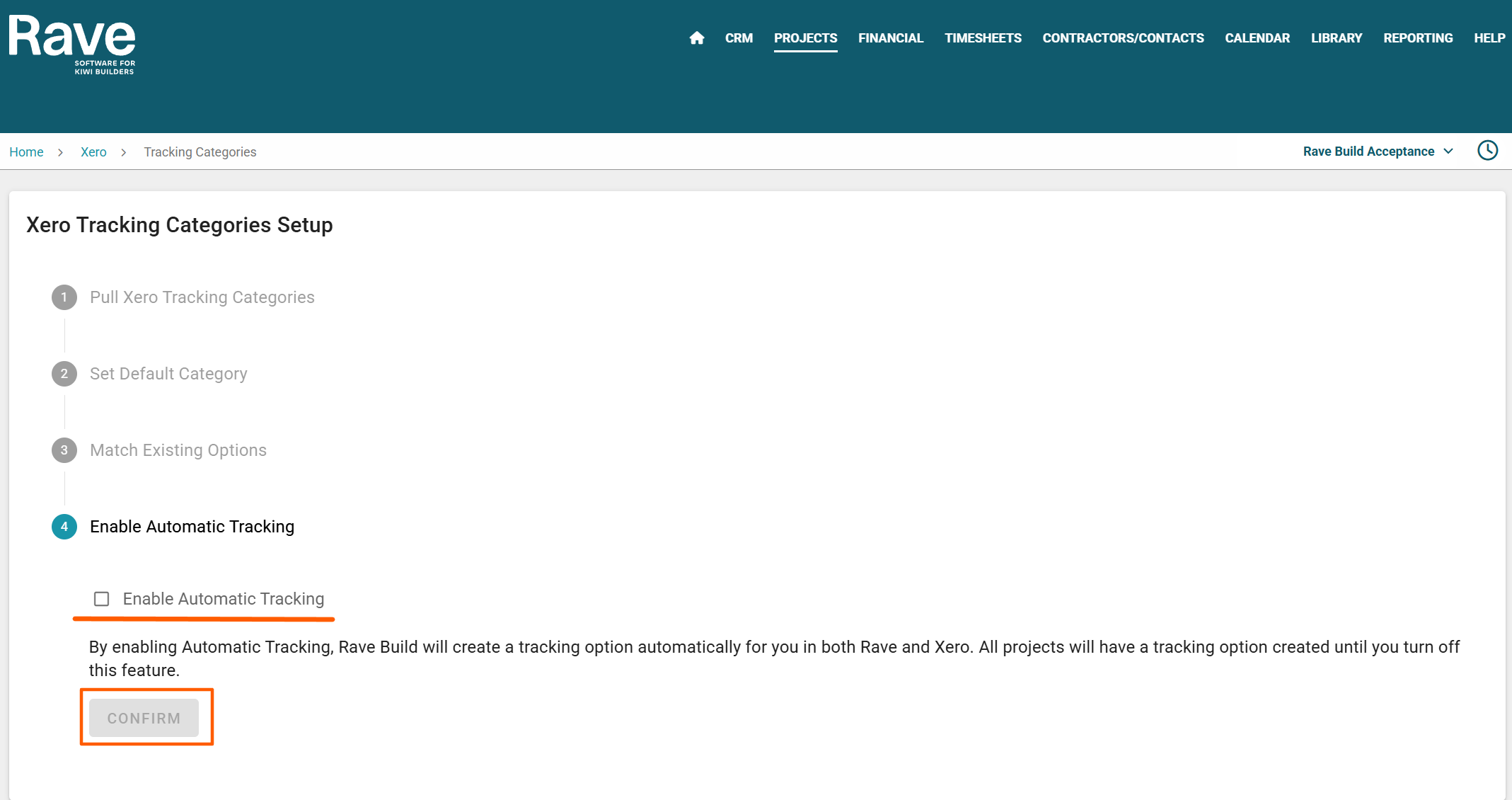Select step 2 circle icon
Screen dimensions: 1512x800
(x=64, y=374)
